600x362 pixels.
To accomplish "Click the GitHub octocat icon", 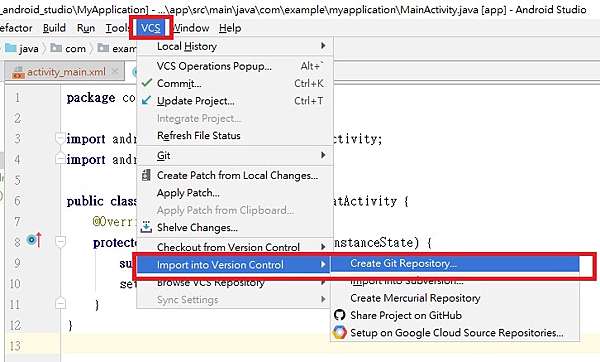I will [339, 315].
